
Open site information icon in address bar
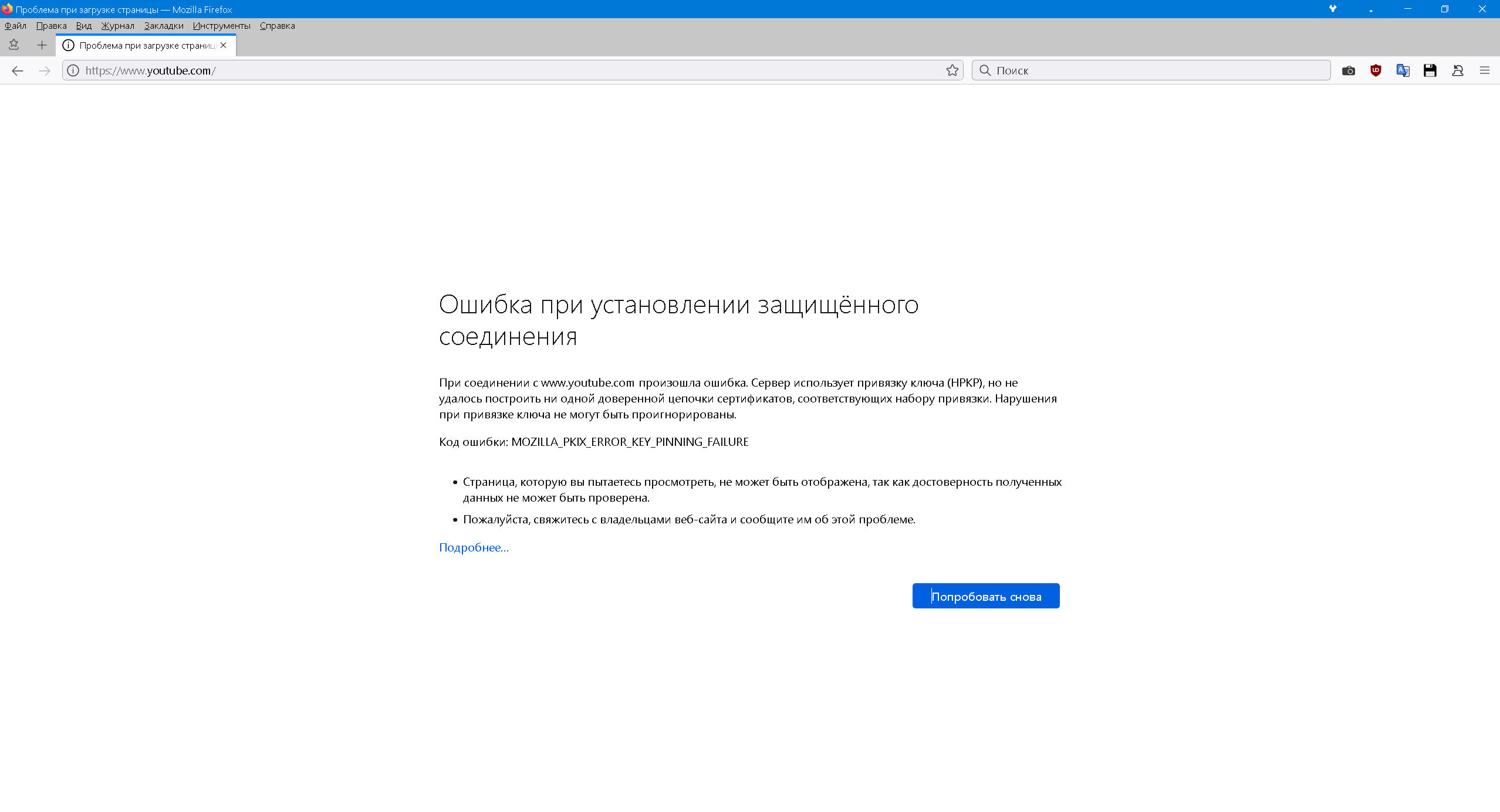pos(73,70)
